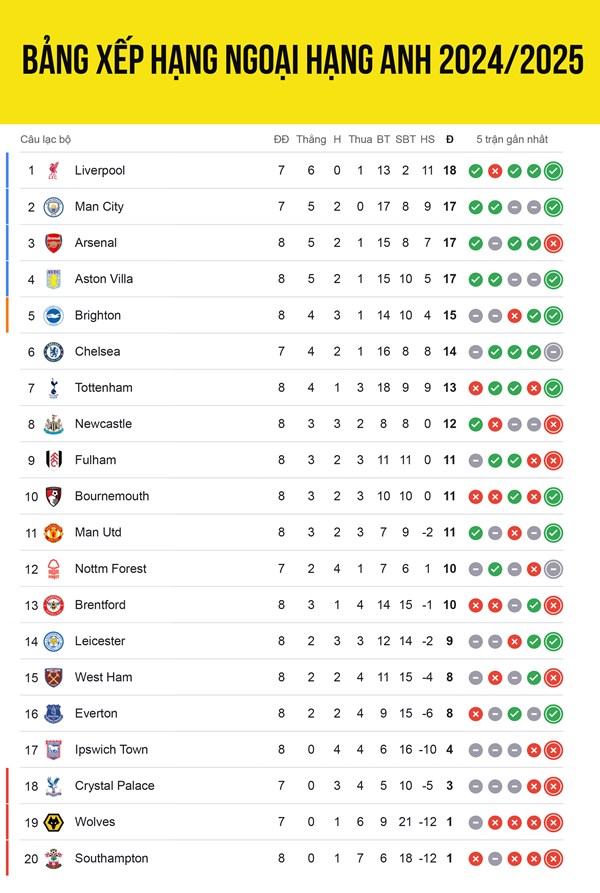Click the 5 trận gần nhất header
The image size is (600, 893).
[512, 140]
